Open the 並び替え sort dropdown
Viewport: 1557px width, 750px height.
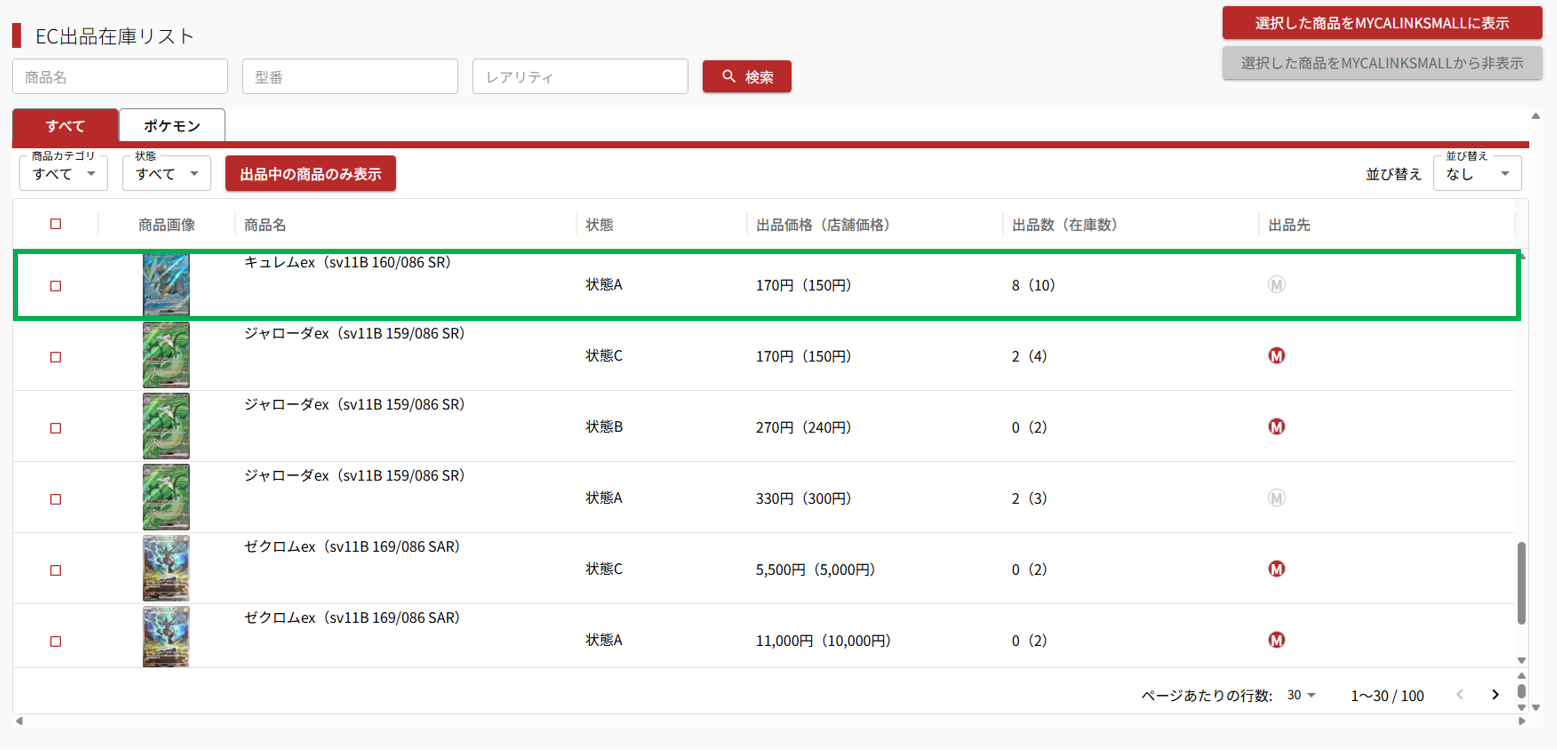(x=1477, y=174)
